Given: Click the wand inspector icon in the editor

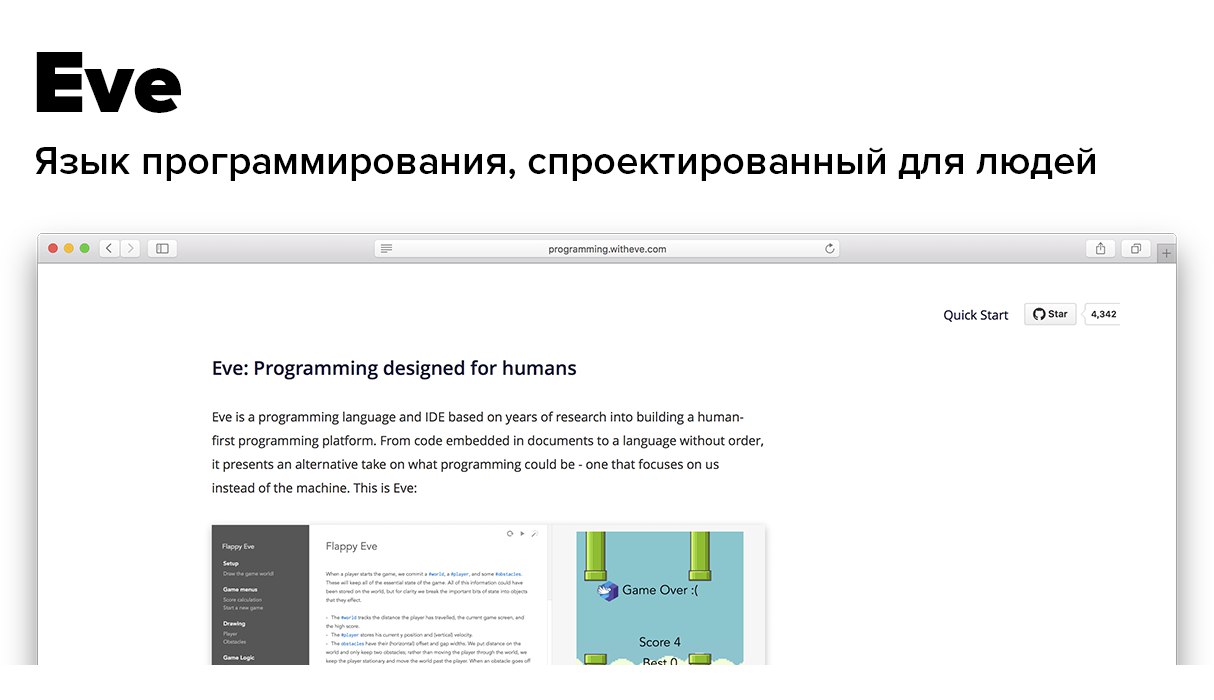Looking at the screenshot, I should click(x=534, y=534).
